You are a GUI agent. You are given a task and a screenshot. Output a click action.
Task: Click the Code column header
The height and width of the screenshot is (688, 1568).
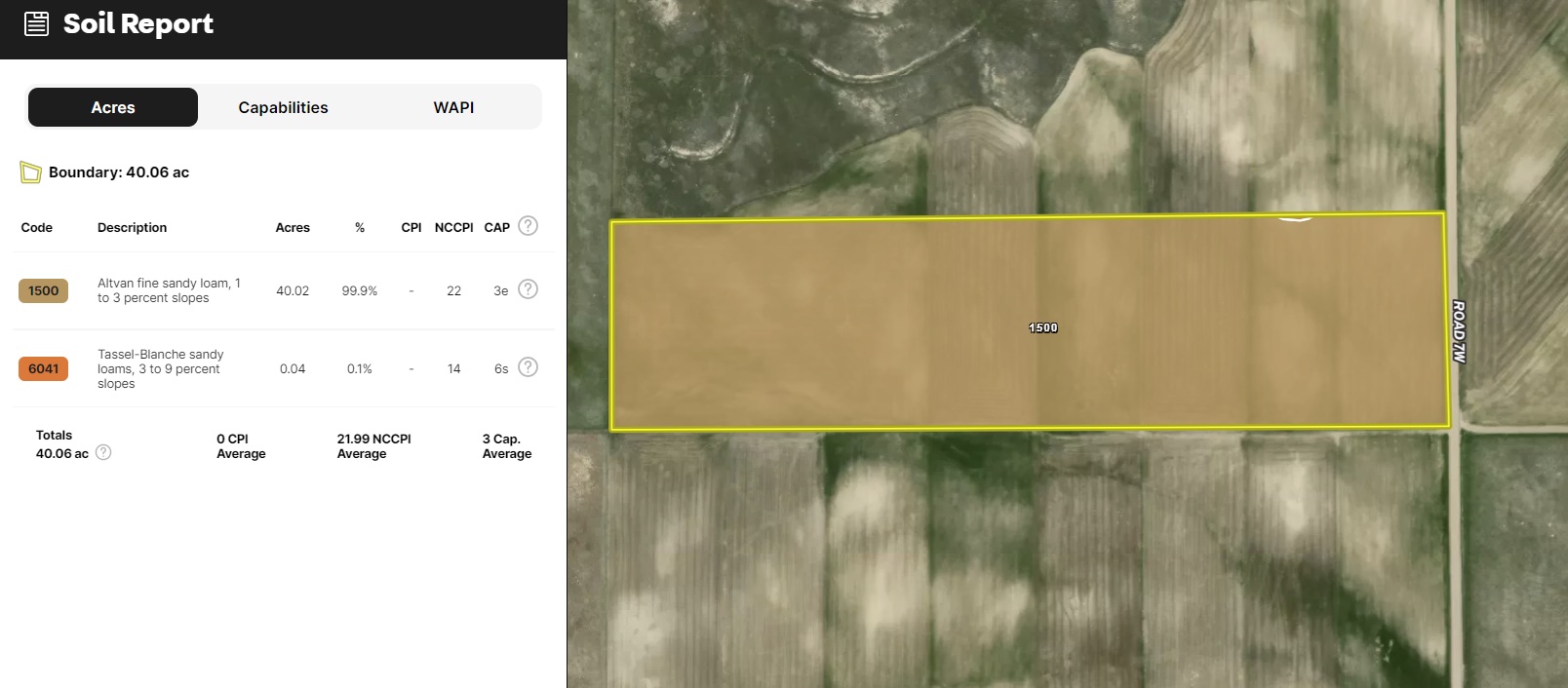(37, 227)
